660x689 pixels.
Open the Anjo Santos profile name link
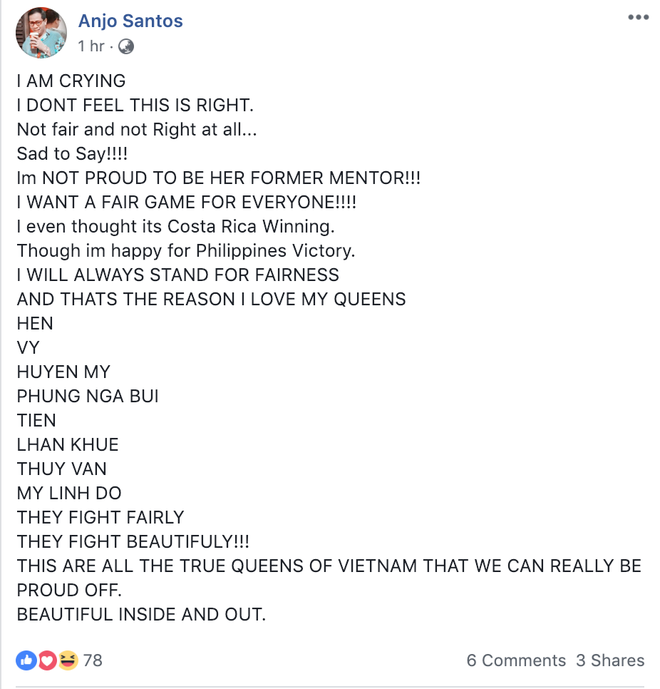130,21
